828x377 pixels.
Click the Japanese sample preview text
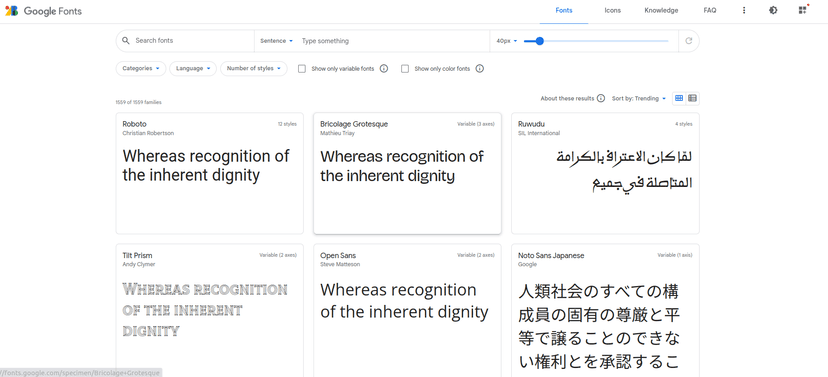coord(599,326)
